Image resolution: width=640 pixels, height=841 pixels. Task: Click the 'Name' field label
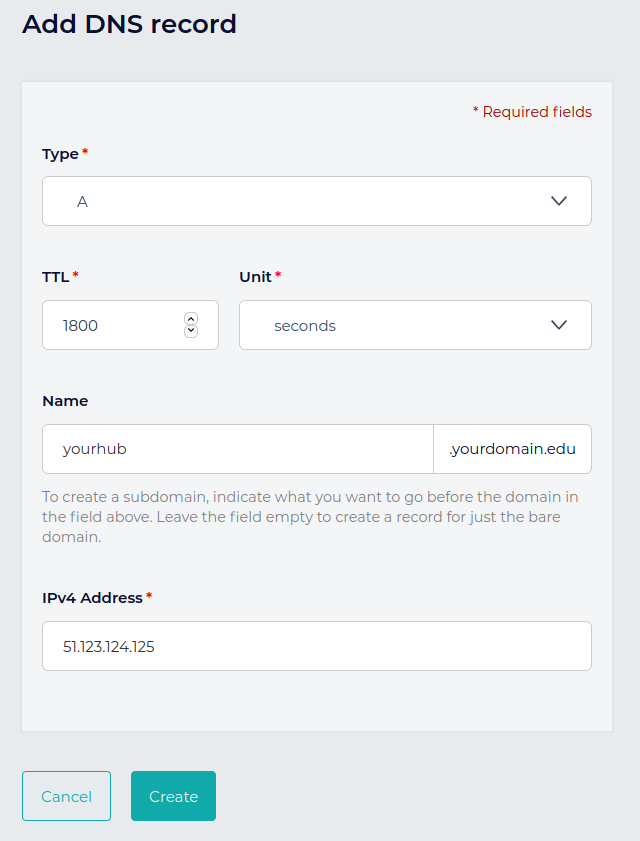click(65, 401)
